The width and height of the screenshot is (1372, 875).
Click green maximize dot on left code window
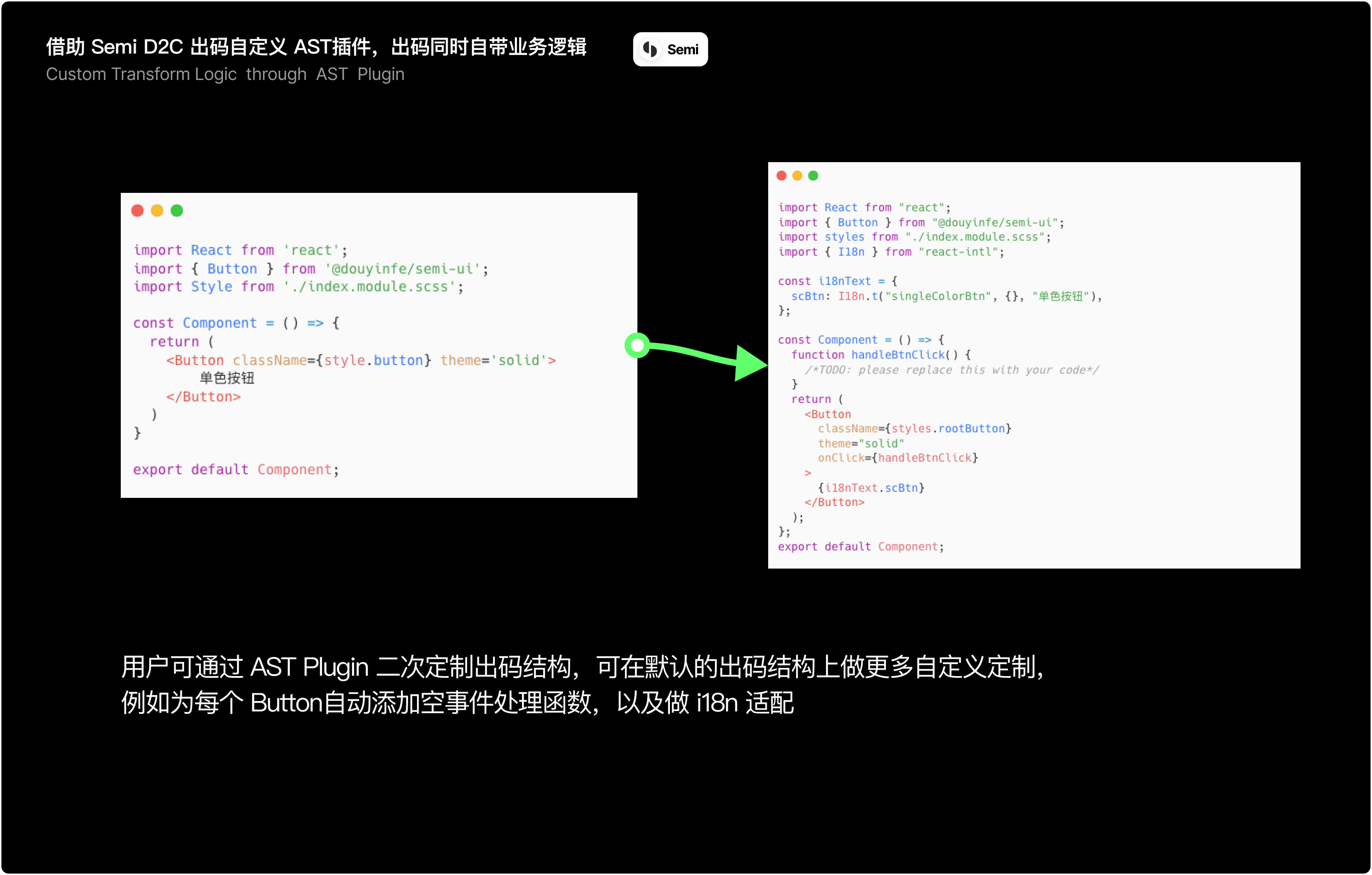click(177, 211)
